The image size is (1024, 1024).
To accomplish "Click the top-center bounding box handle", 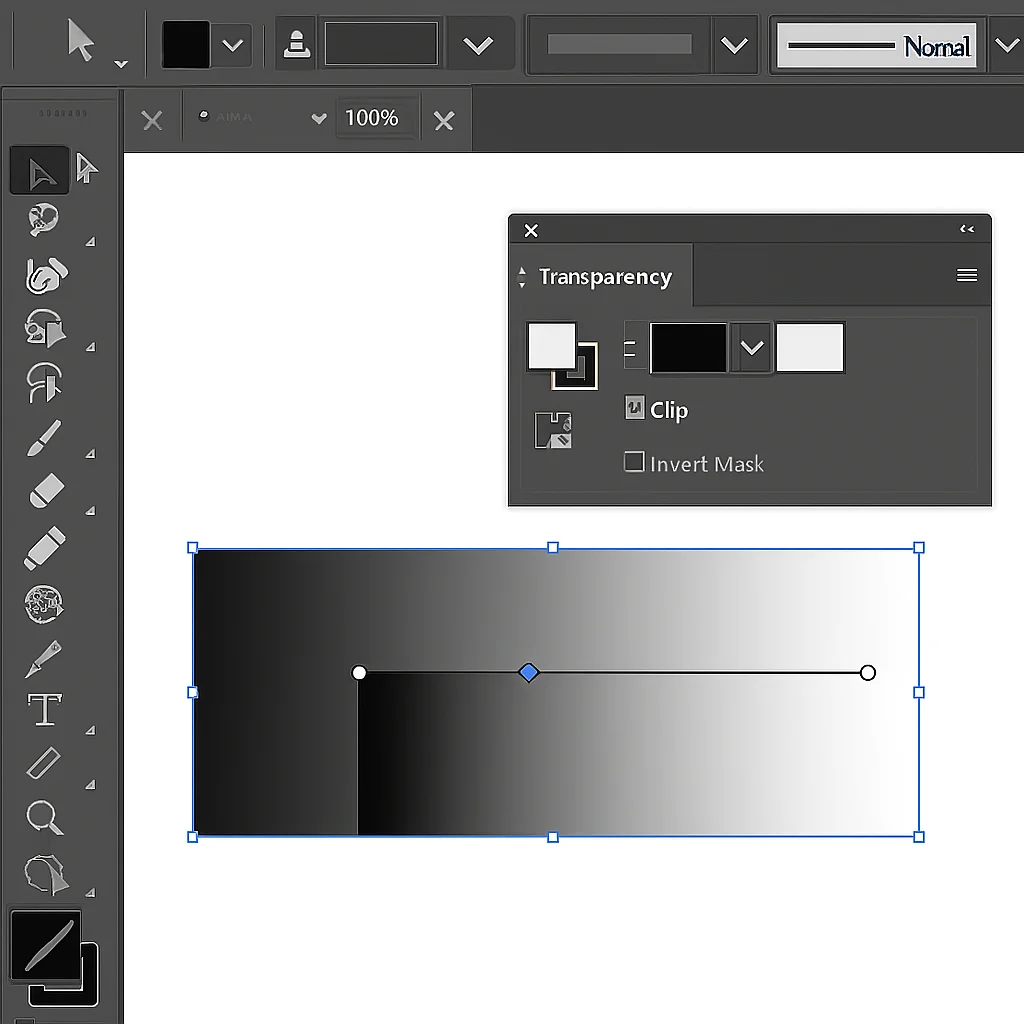I will pyautogui.click(x=552, y=547).
